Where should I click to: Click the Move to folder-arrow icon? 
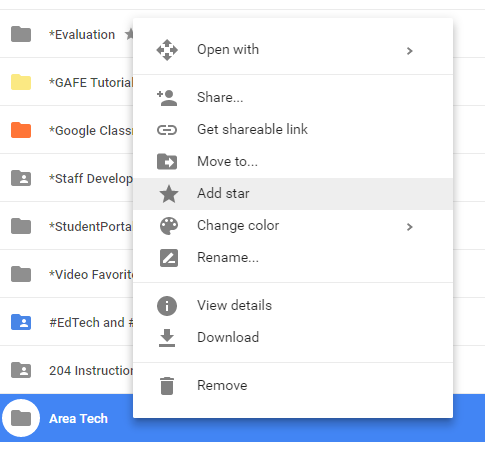tap(167, 162)
